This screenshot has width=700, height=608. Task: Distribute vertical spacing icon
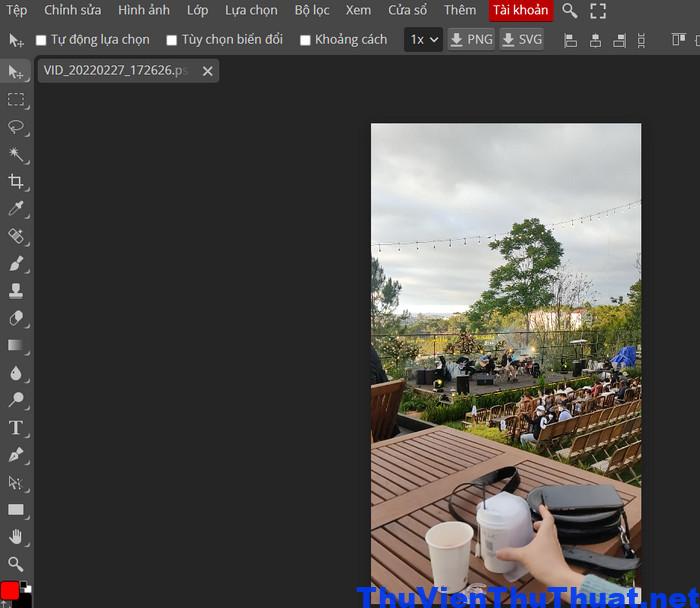(x=641, y=41)
